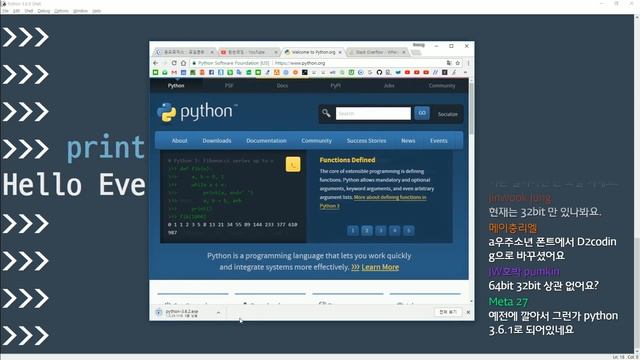Open the blue-bar Community navigation item
Image resolution: width=640 pixels, height=360 pixels.
click(316, 140)
